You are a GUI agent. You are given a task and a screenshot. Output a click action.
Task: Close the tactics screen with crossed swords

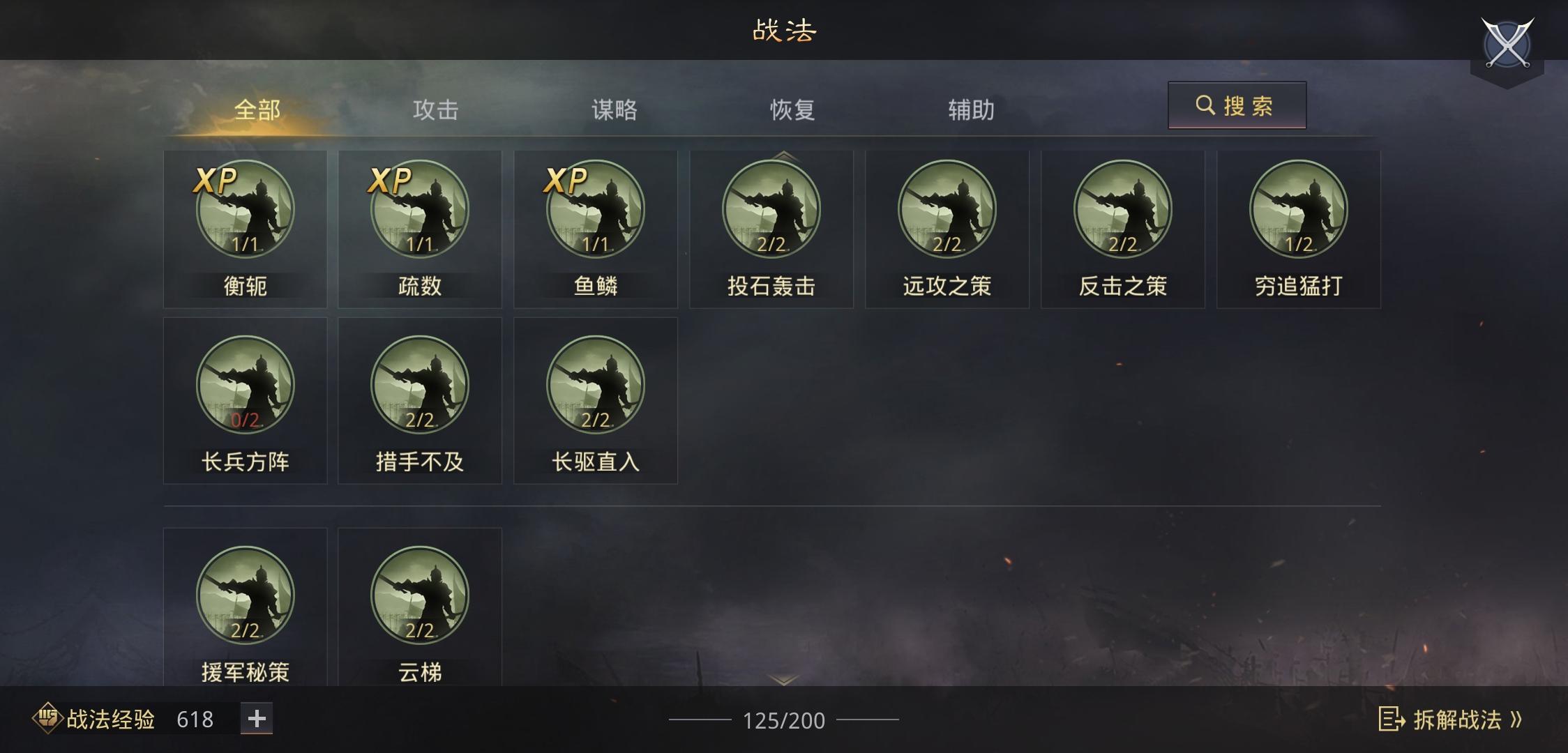1507,45
